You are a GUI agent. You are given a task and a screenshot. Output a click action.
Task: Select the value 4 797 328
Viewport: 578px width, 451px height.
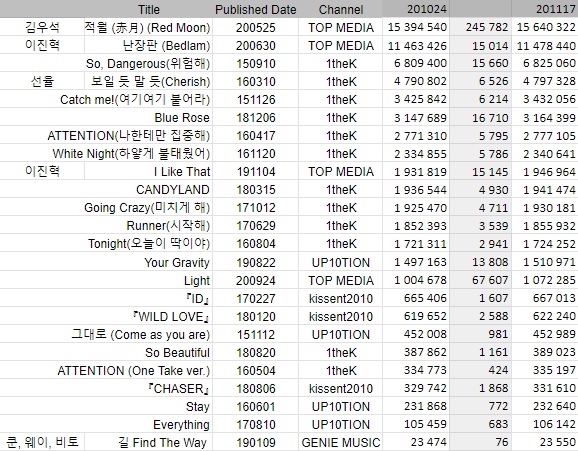(x=545, y=81)
